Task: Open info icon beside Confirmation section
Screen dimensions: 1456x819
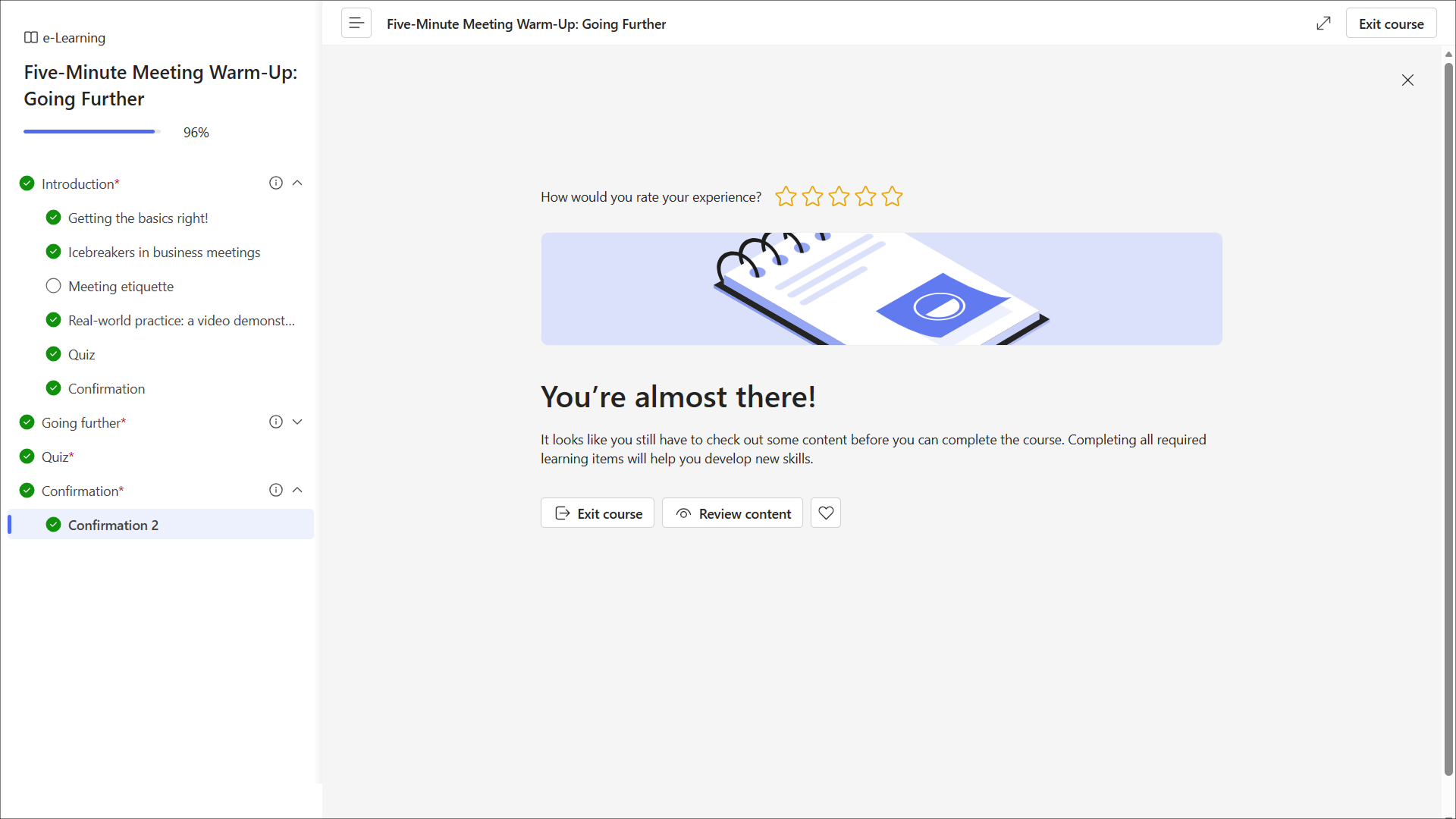Action: [x=276, y=490]
